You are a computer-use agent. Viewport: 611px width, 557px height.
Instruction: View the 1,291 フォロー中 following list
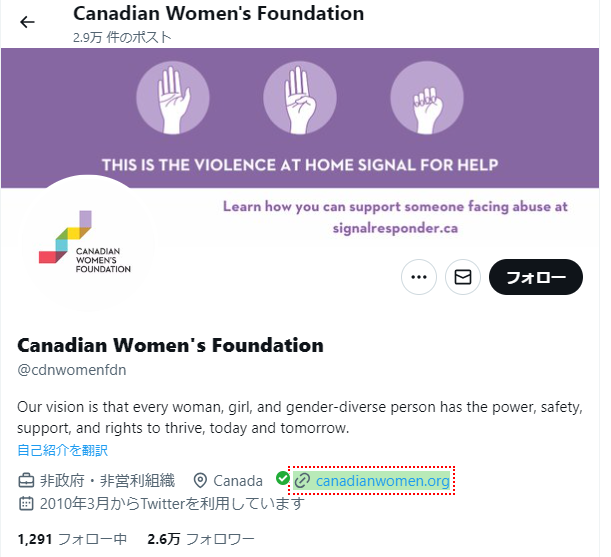tap(72, 539)
